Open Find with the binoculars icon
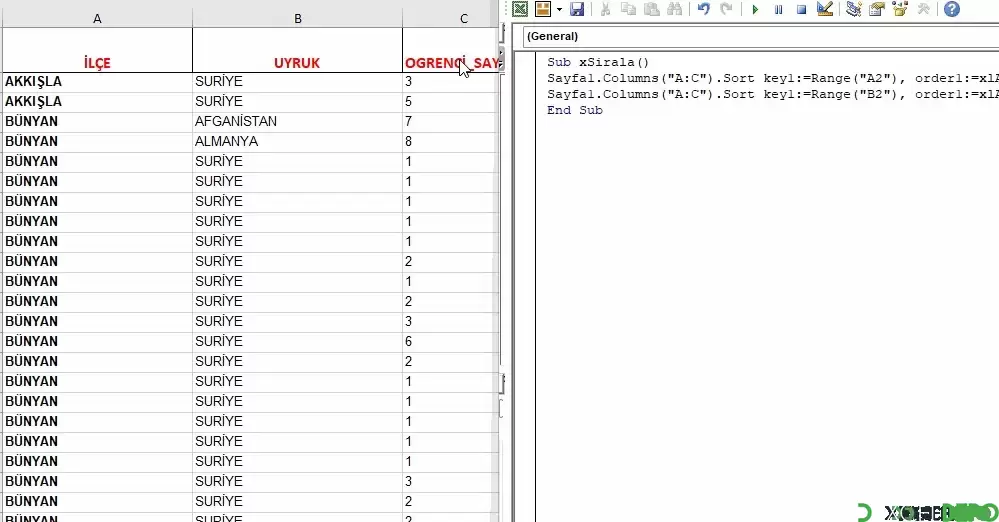 tap(674, 9)
